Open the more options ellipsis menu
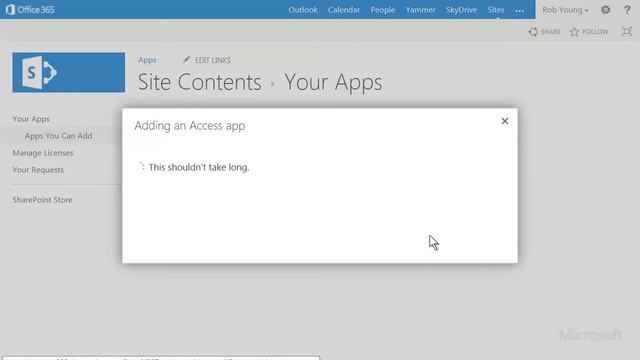This screenshot has height=360, width=640. [519, 11]
